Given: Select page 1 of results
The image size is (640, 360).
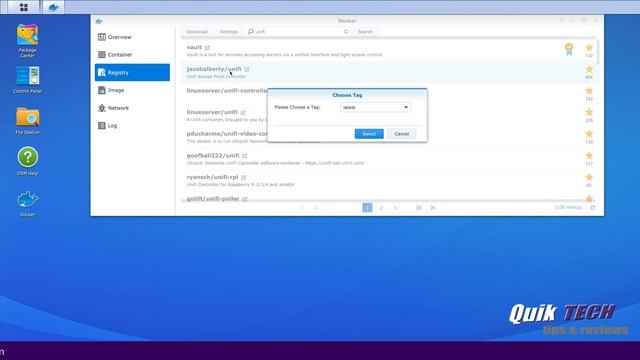Looking at the screenshot, I should pyautogui.click(x=367, y=208).
